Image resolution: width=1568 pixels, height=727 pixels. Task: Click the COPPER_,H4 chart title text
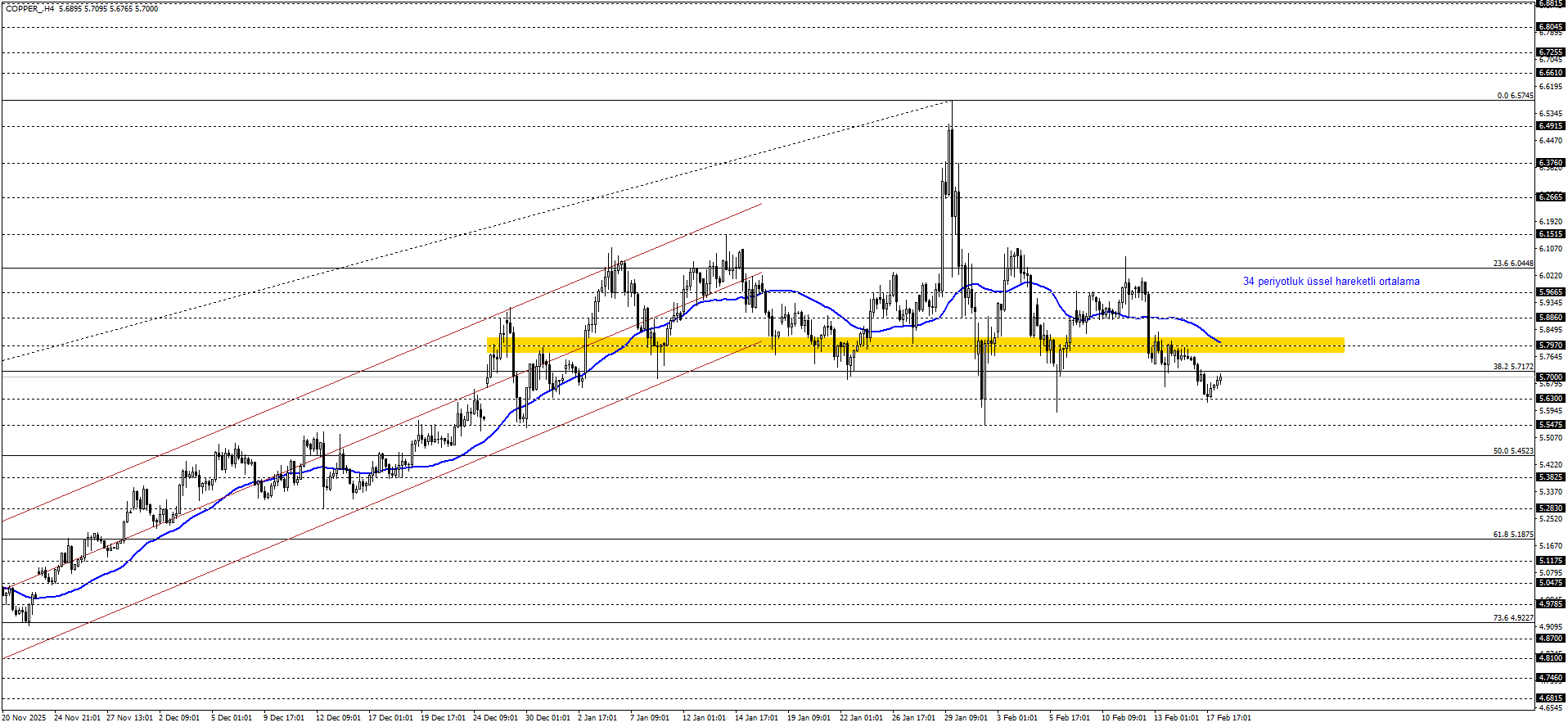[30, 8]
